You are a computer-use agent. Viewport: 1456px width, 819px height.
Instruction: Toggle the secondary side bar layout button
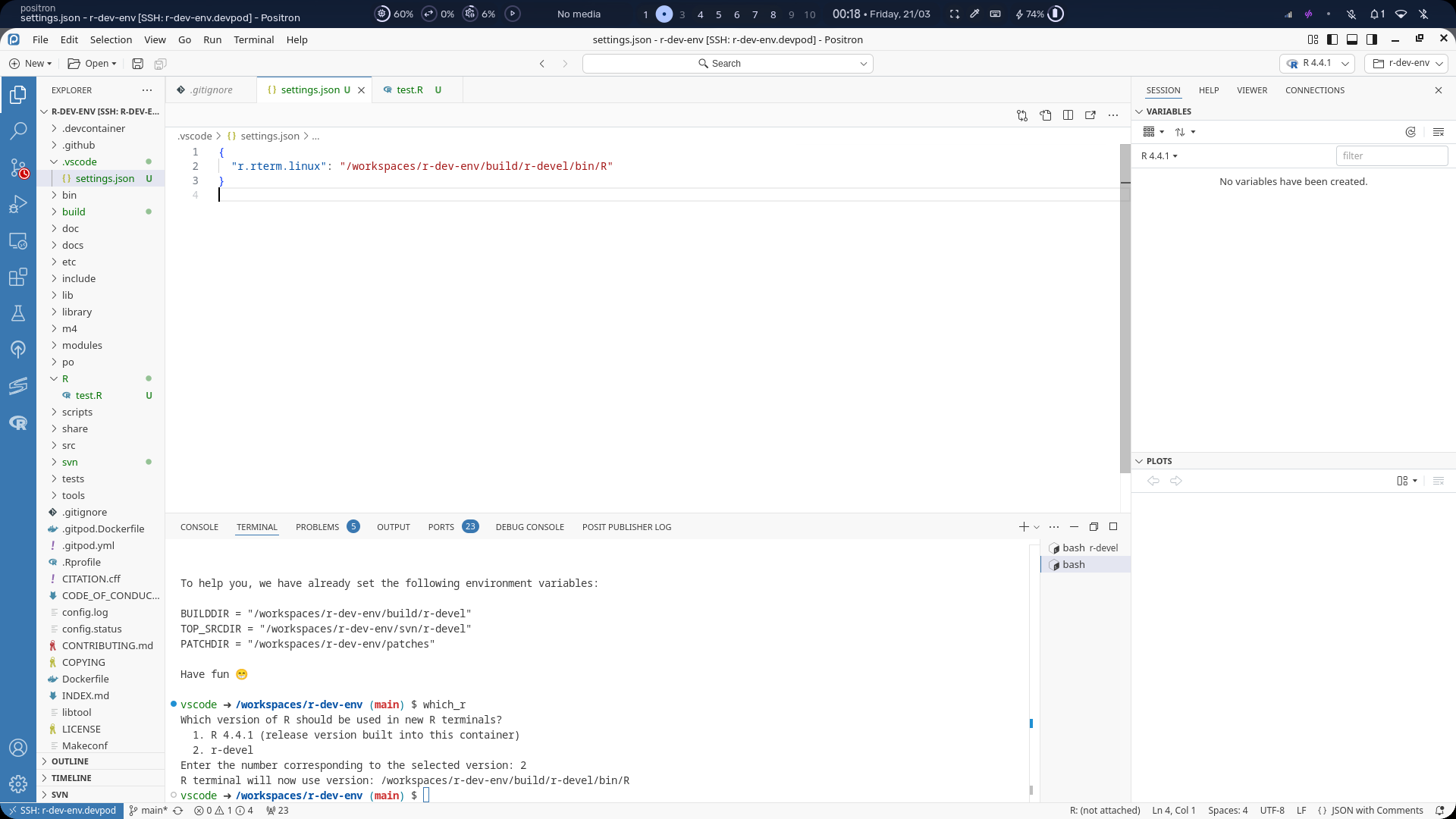pos(1372,39)
